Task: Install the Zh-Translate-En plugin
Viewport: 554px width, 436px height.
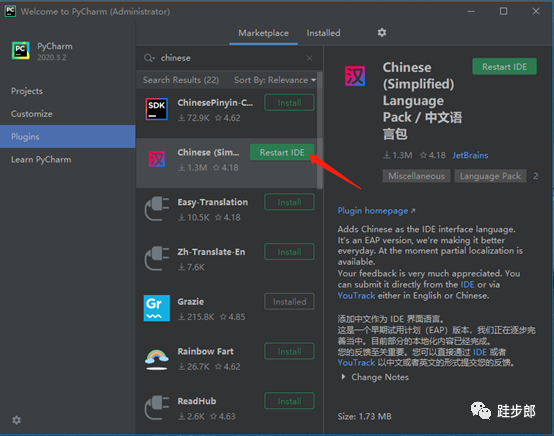Action: coord(289,252)
